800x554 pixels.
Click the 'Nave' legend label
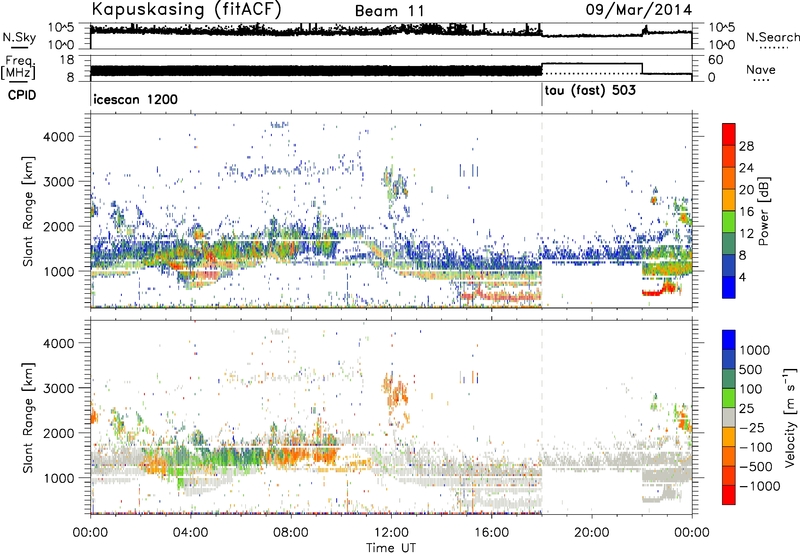click(x=761, y=69)
